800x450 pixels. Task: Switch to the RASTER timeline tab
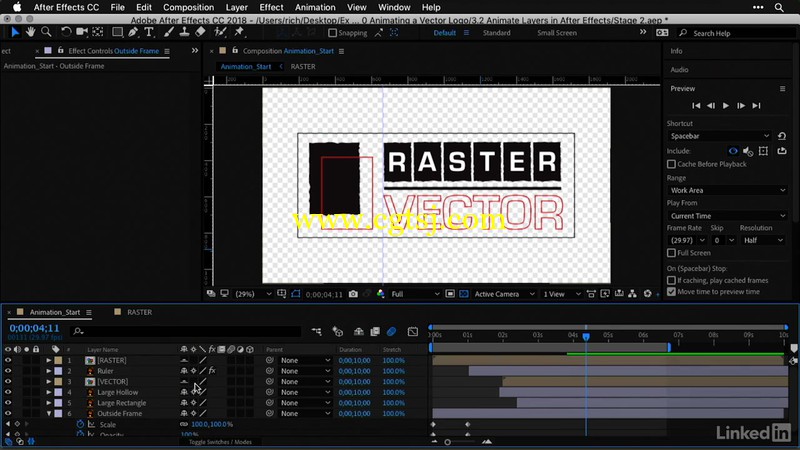139,312
